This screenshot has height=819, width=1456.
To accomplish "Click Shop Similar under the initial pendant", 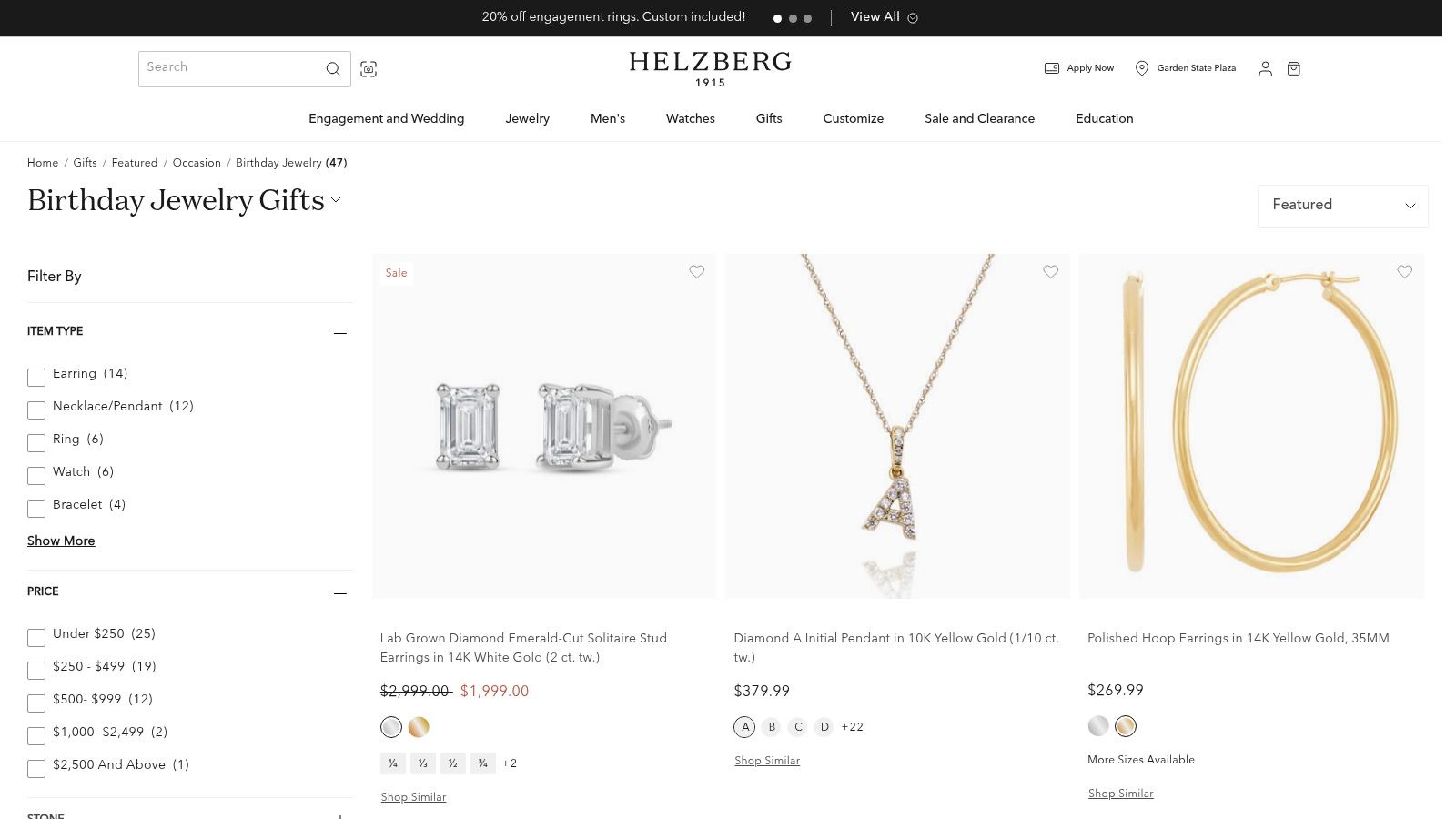I will click(x=767, y=761).
